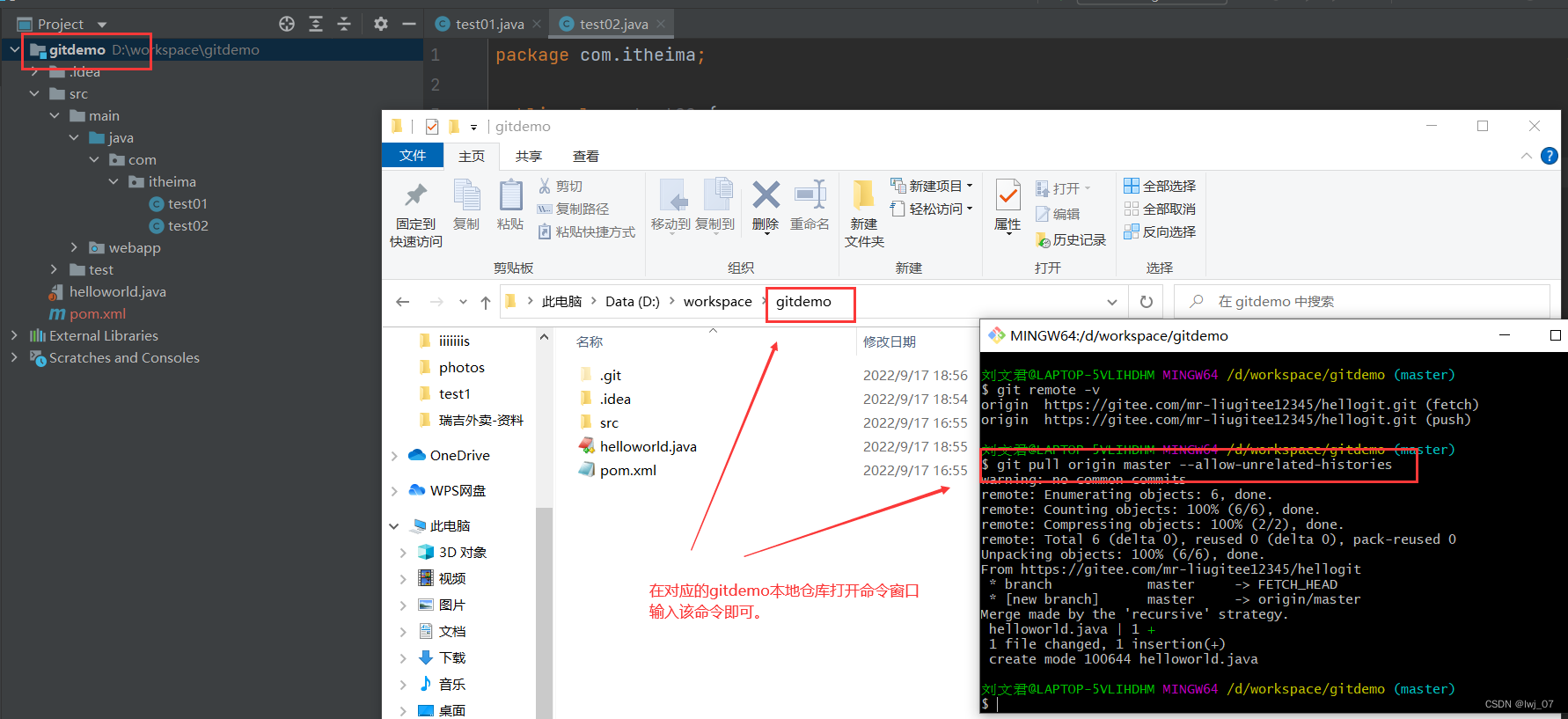Hide the Project panel with minus icon
Screen dimensions: 1568x719
point(408,24)
